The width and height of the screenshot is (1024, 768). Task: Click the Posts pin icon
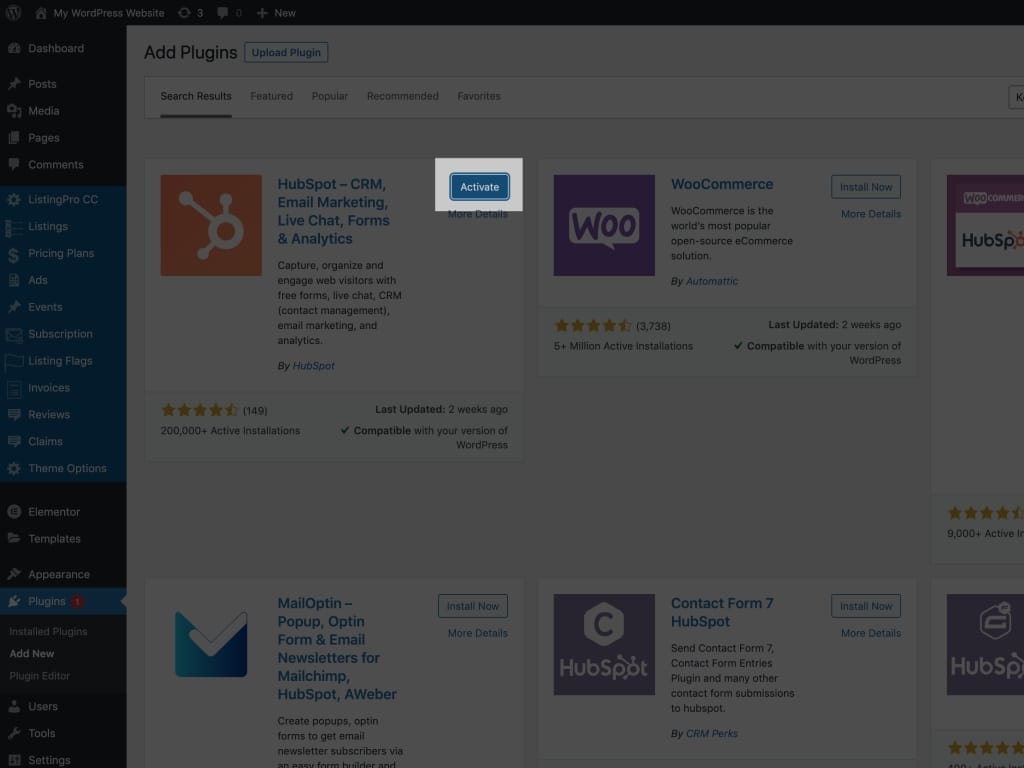[x=14, y=84]
